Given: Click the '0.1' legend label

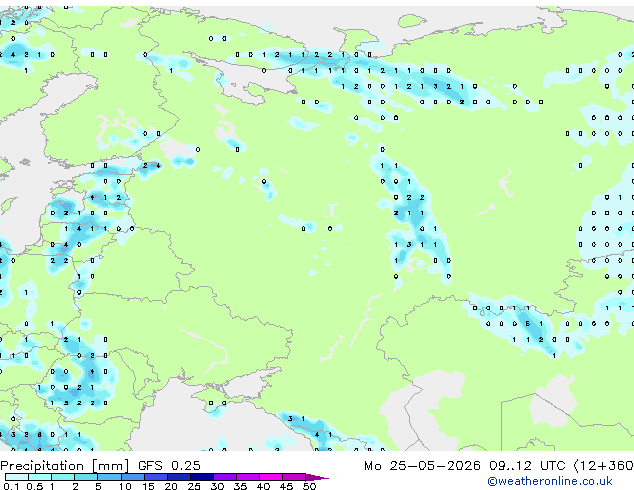Looking at the screenshot, I should (x=11, y=486).
